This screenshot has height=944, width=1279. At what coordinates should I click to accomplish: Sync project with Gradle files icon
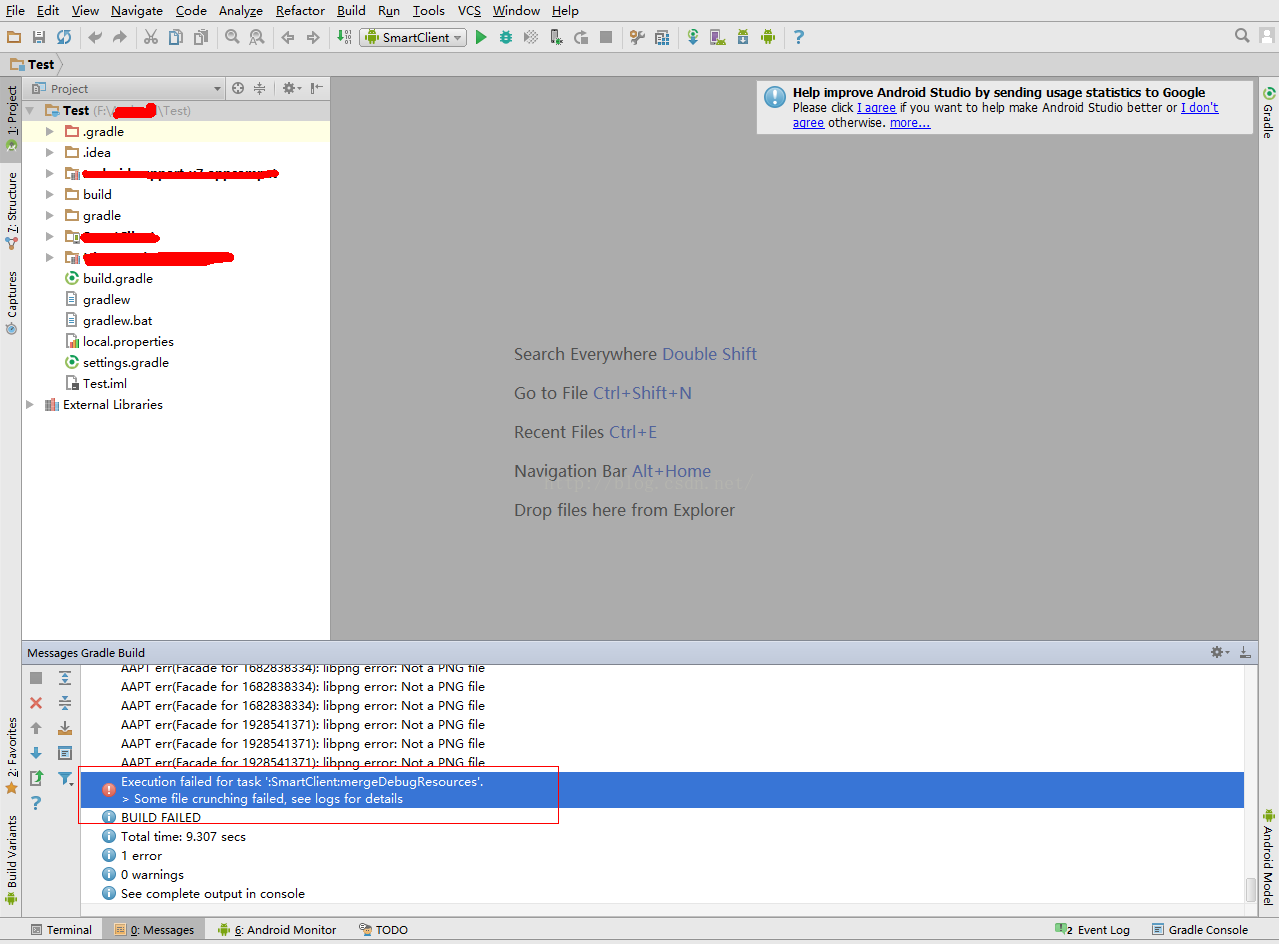point(693,37)
